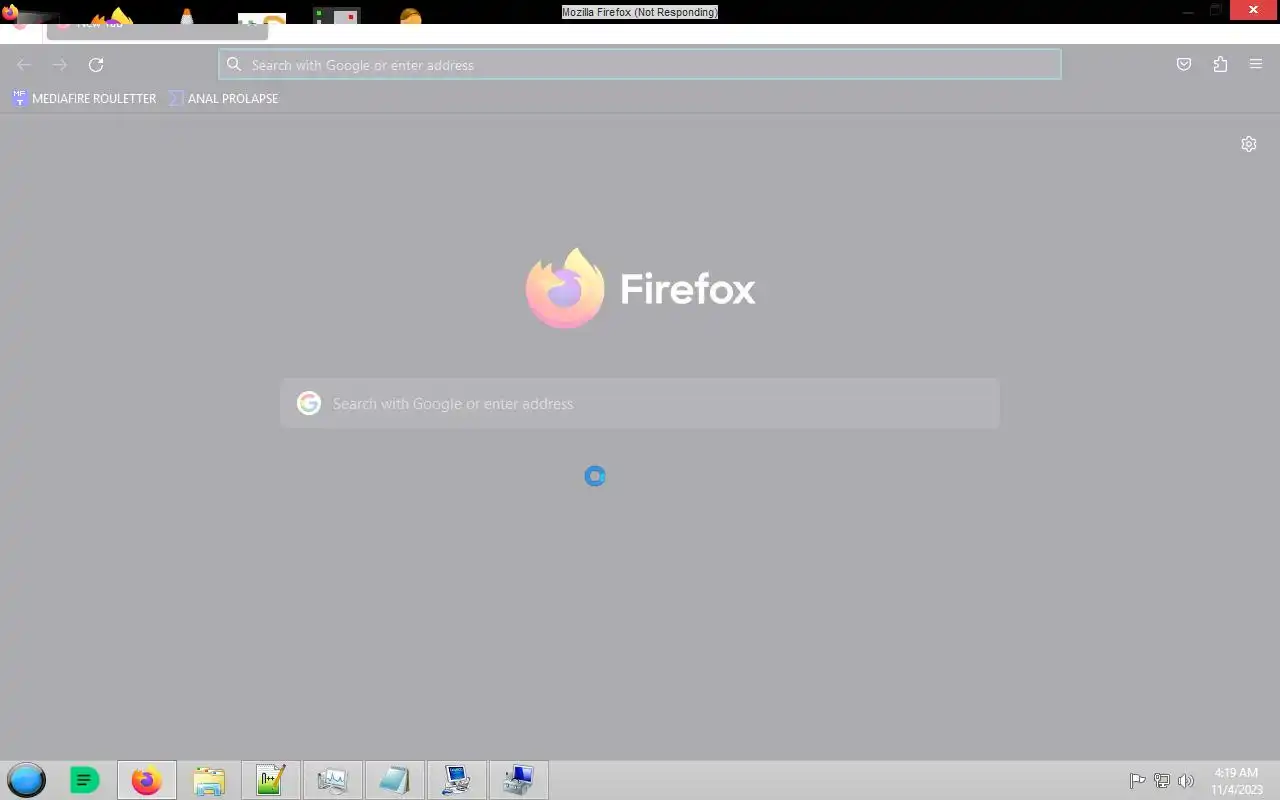Close the Firefox window
The image size is (1280, 800).
(x=1255, y=11)
